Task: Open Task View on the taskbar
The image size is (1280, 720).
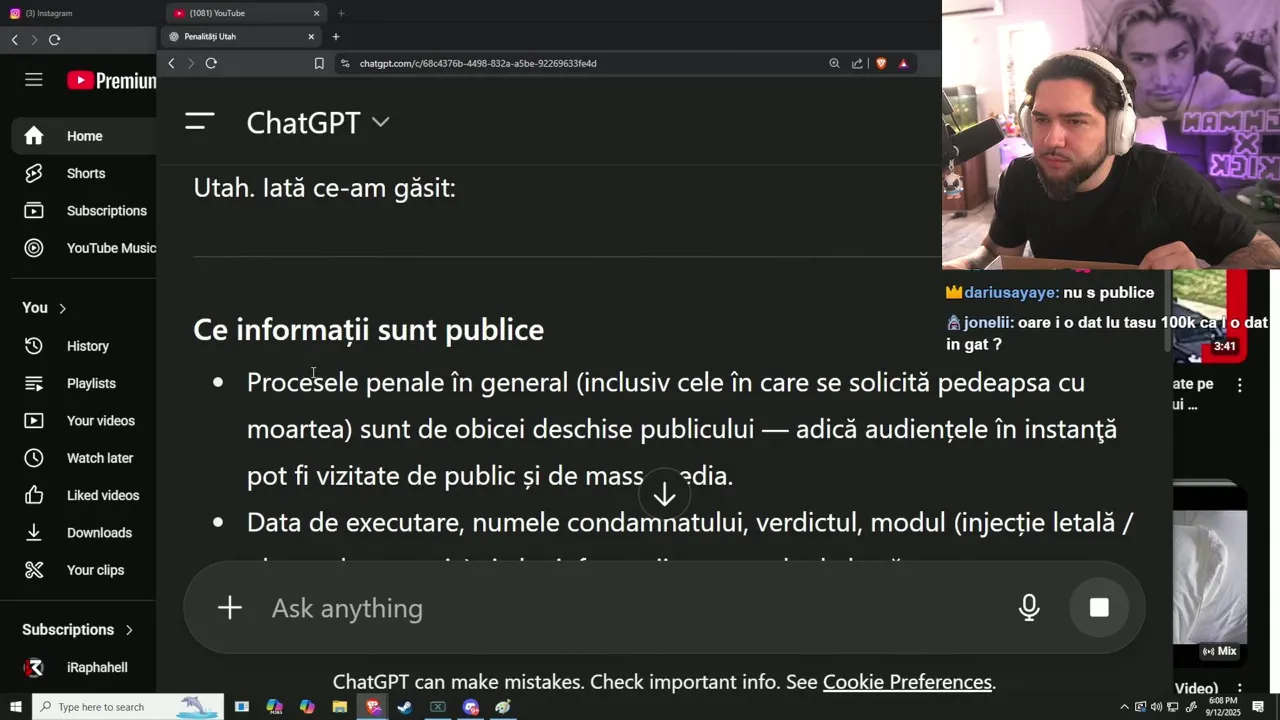Action: click(241, 707)
